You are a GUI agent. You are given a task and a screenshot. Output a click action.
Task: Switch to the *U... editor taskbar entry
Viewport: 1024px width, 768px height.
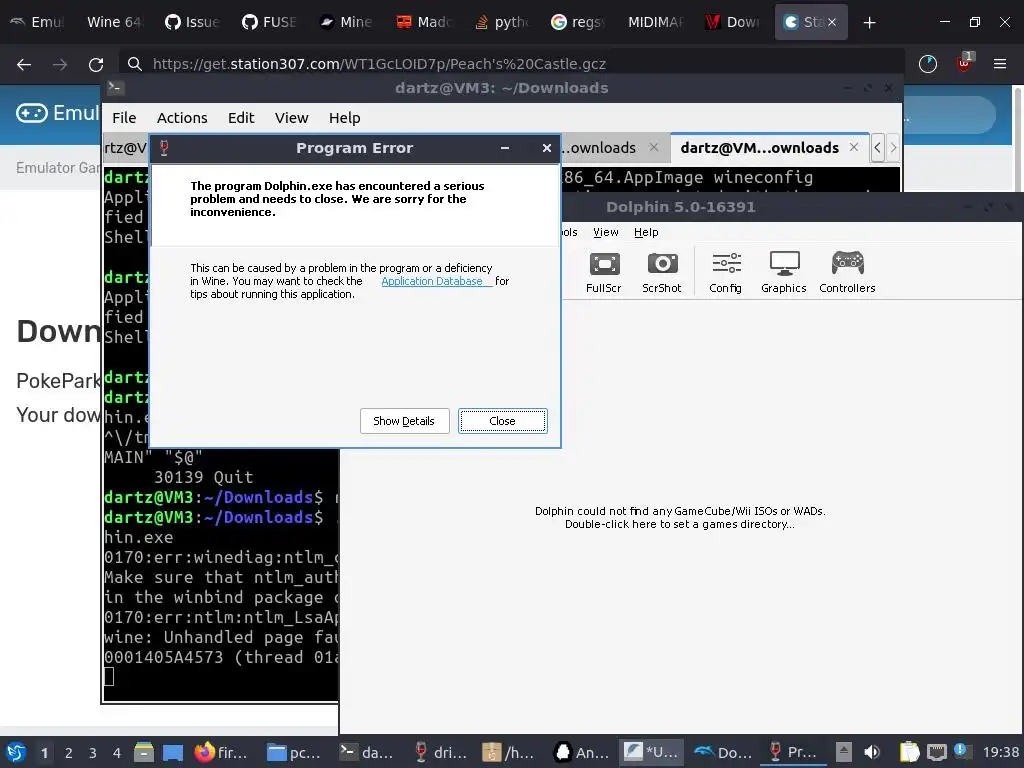point(651,752)
